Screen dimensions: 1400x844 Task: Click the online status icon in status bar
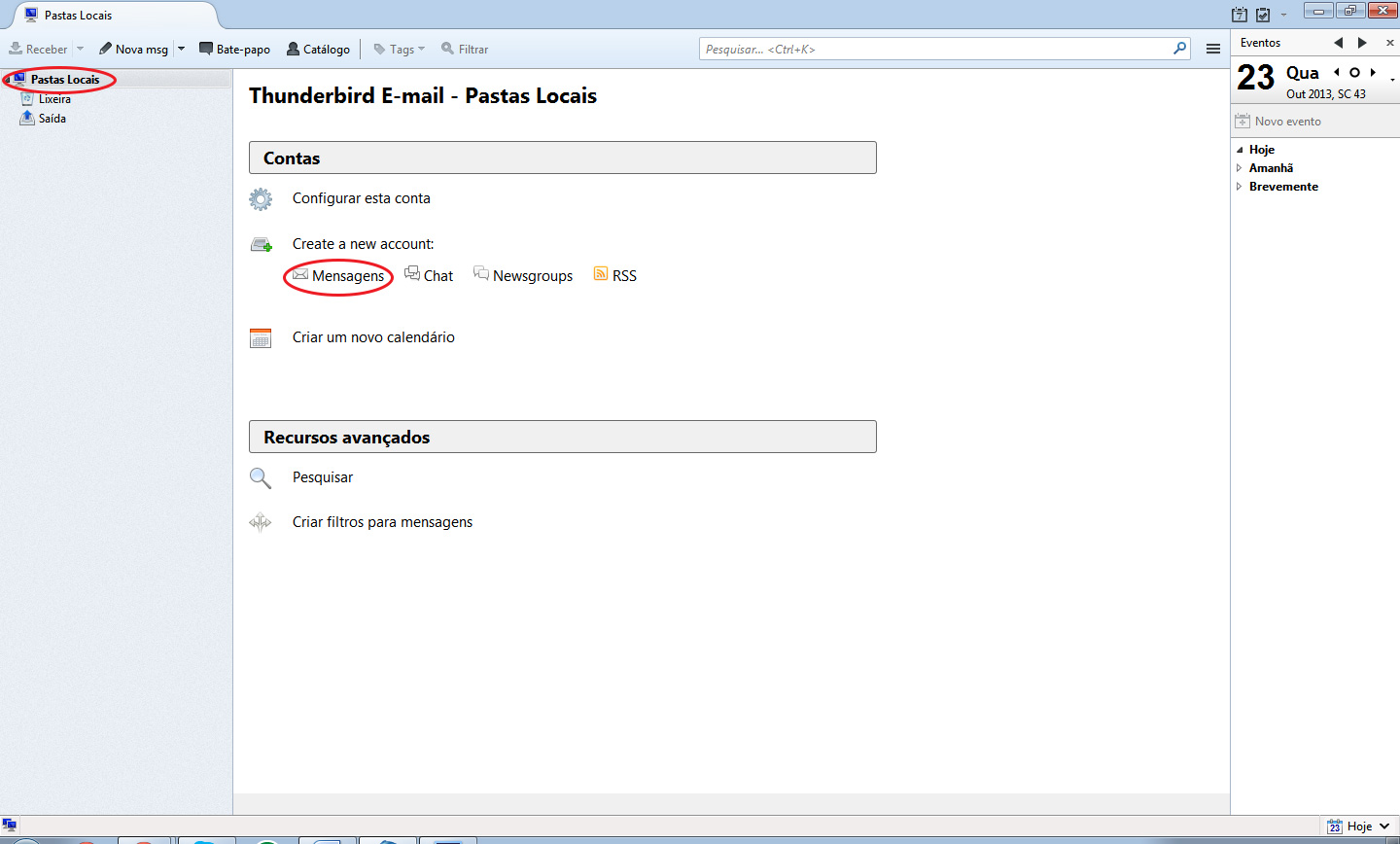pyautogui.click(x=10, y=826)
